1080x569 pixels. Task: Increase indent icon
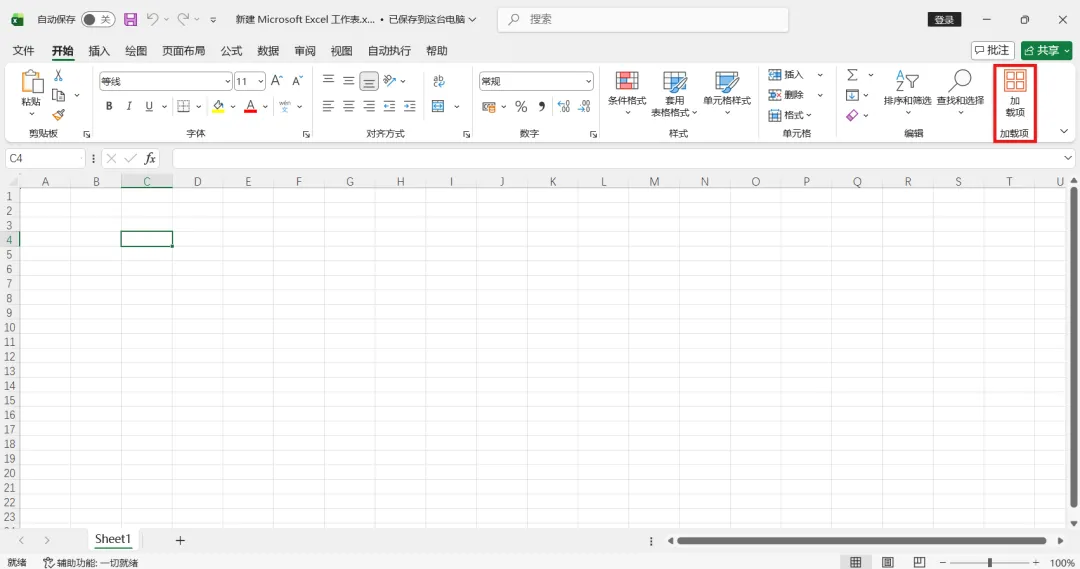click(410, 106)
